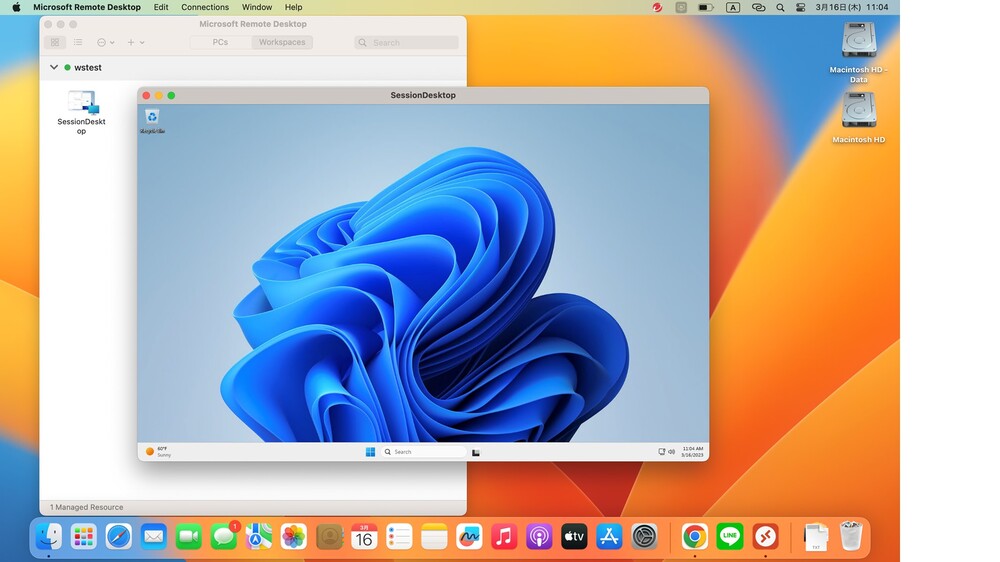This screenshot has height=562, width=1000.
Task: Click the remote volume speaker icon
Action: [x=671, y=452]
